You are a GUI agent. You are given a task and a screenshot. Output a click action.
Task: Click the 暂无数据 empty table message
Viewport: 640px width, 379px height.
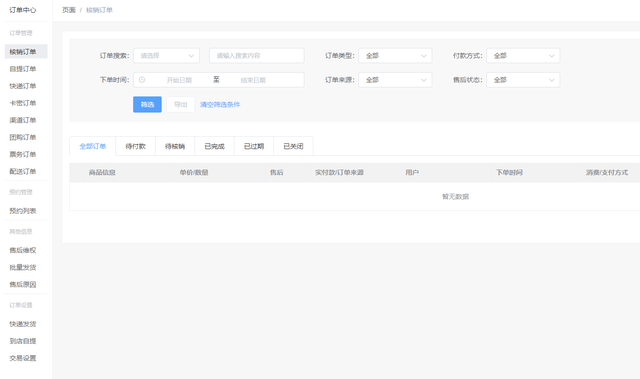(x=456, y=197)
